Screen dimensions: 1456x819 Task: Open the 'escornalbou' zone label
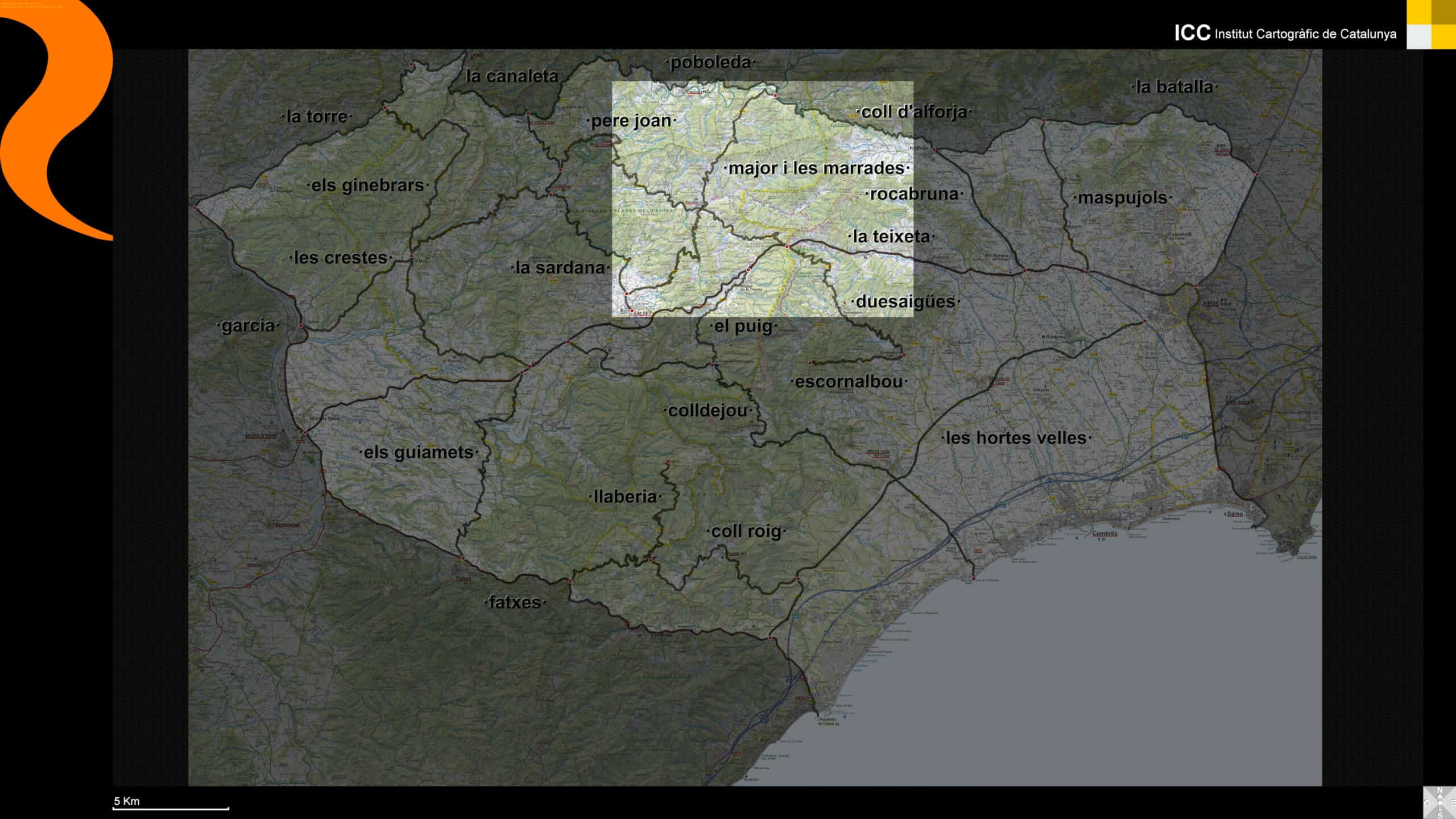(849, 382)
